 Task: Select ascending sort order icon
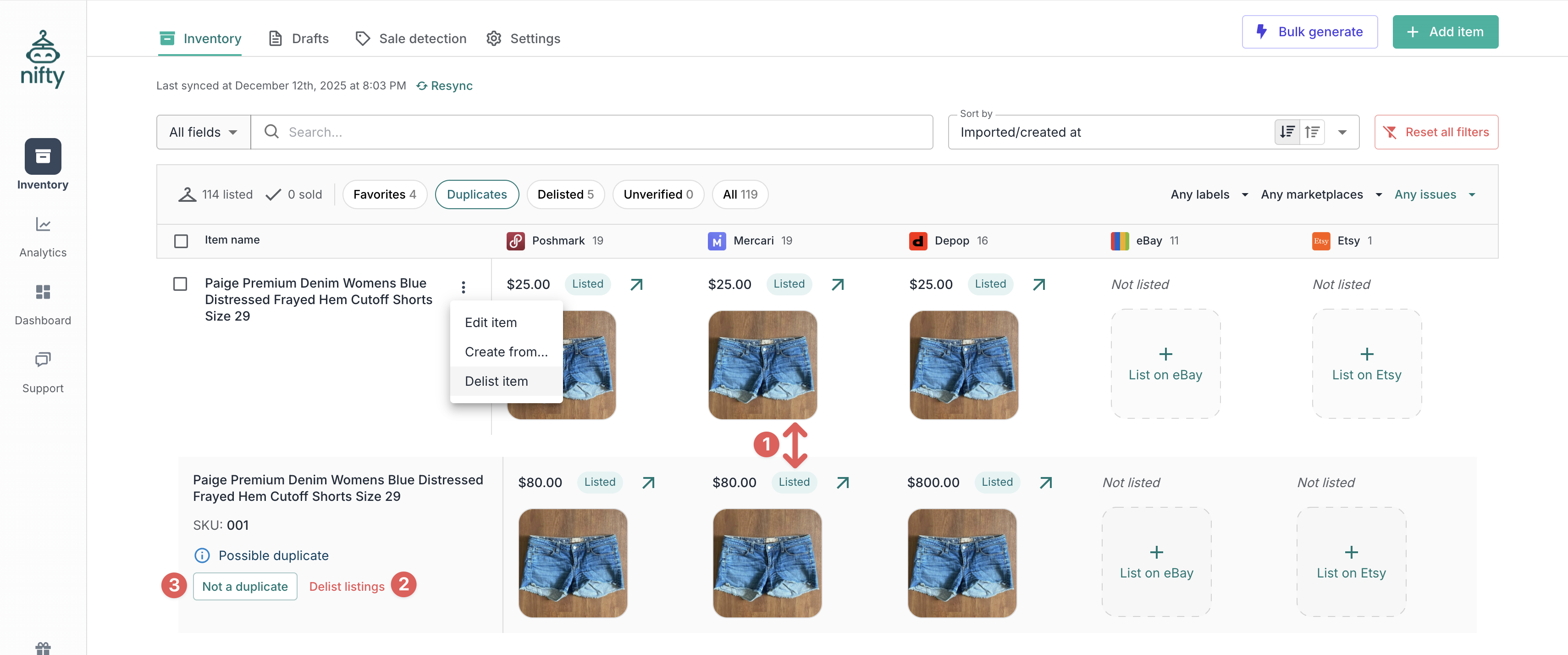[x=1312, y=132]
